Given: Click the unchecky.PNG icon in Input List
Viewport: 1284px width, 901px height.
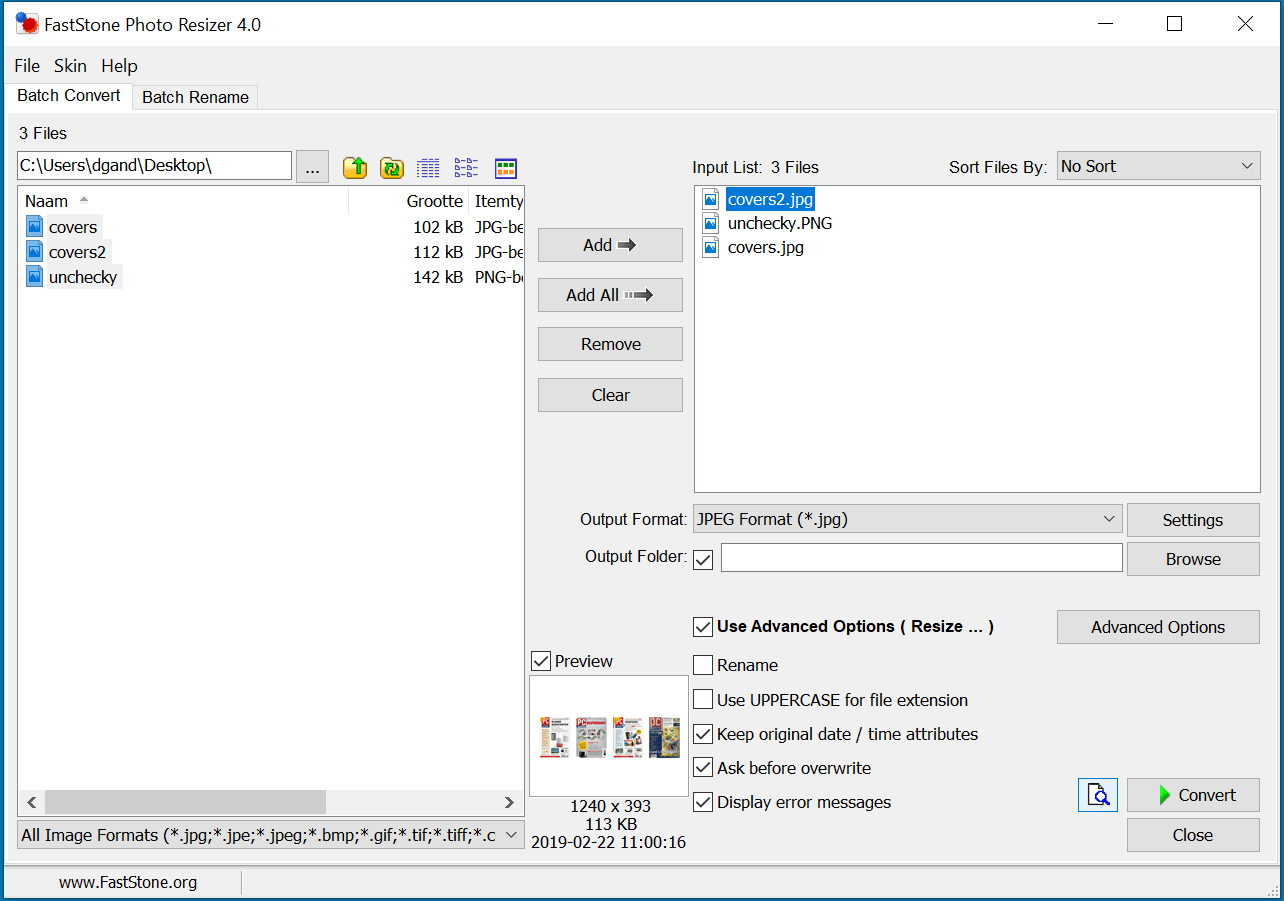Looking at the screenshot, I should click(711, 223).
